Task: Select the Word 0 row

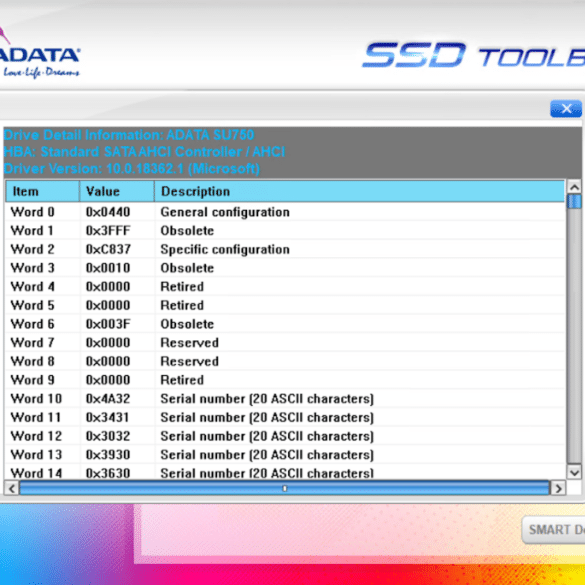Action: coord(285,212)
